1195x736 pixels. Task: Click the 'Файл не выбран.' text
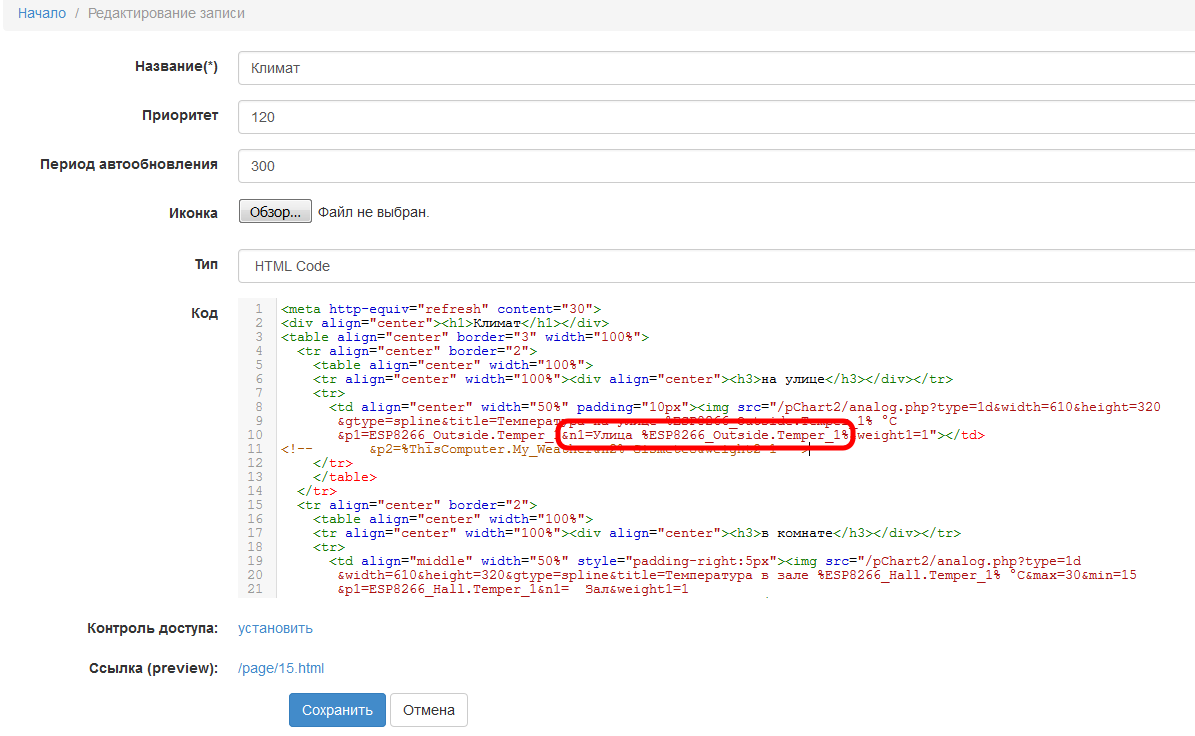coord(373,212)
